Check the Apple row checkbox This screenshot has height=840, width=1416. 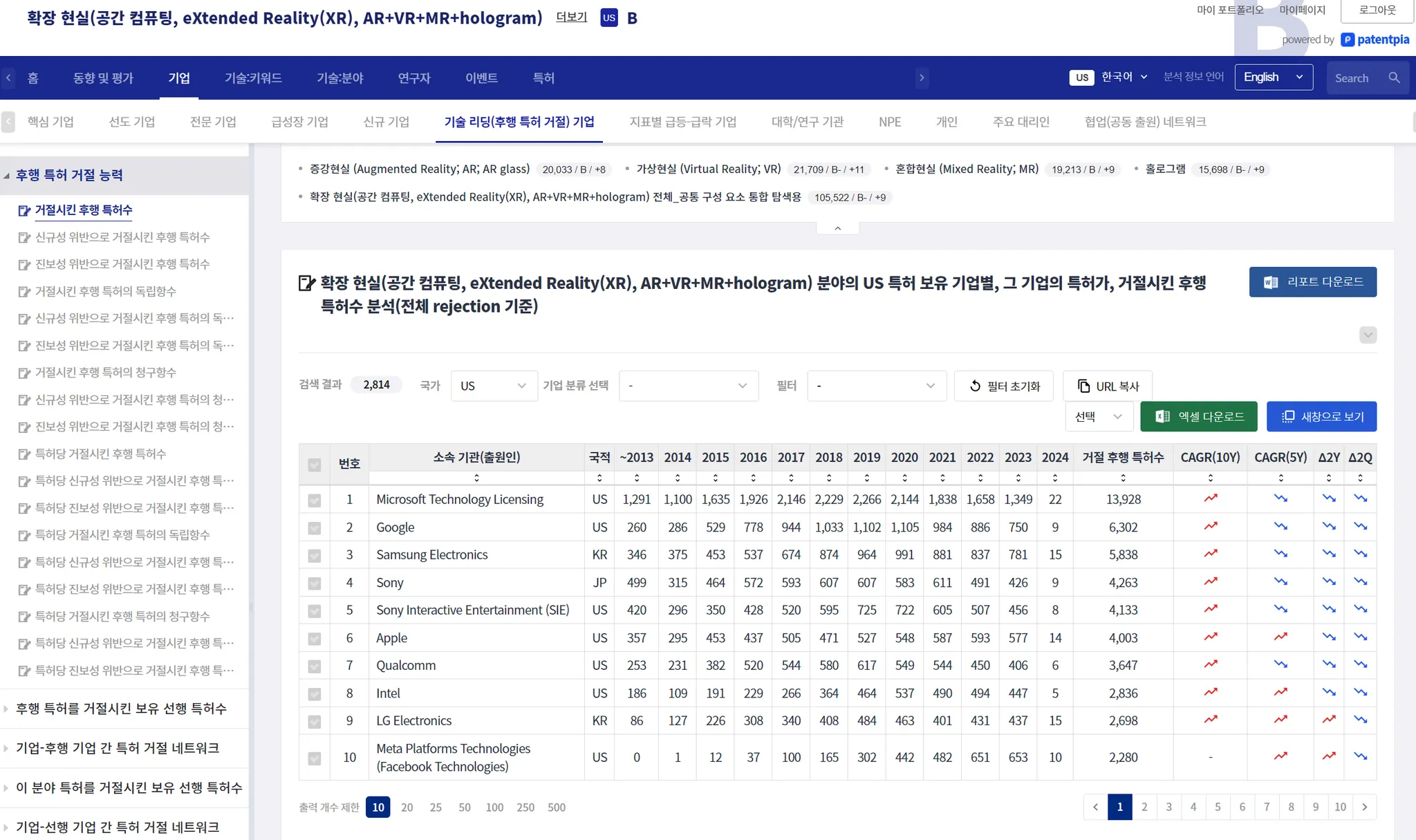point(315,639)
